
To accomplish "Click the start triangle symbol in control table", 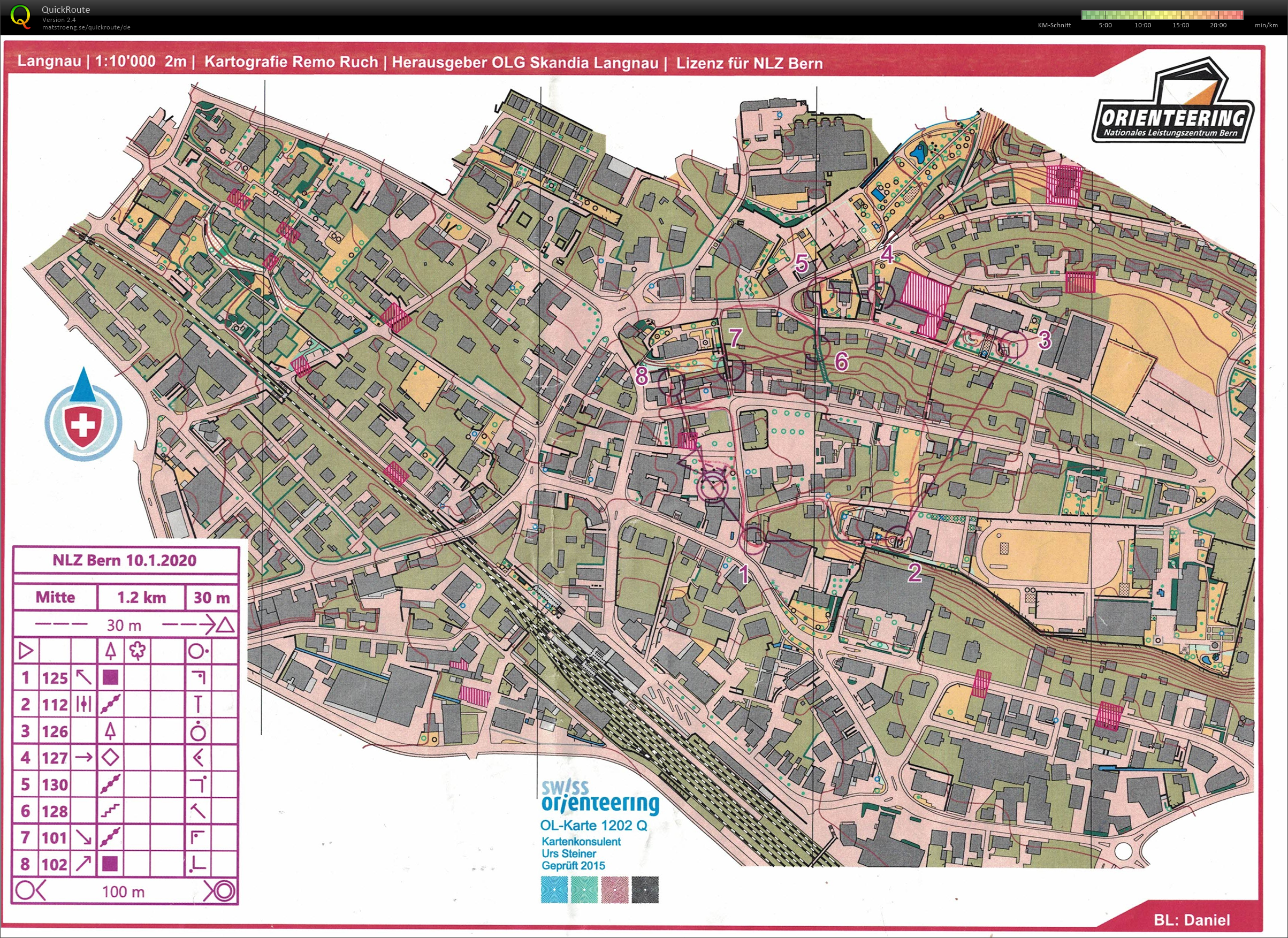I will coord(26,650).
